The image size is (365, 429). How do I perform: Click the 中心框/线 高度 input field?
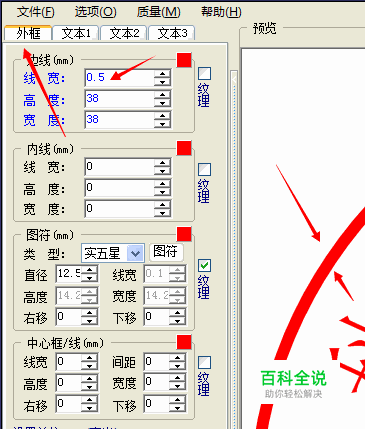pyautogui.click(x=69, y=382)
